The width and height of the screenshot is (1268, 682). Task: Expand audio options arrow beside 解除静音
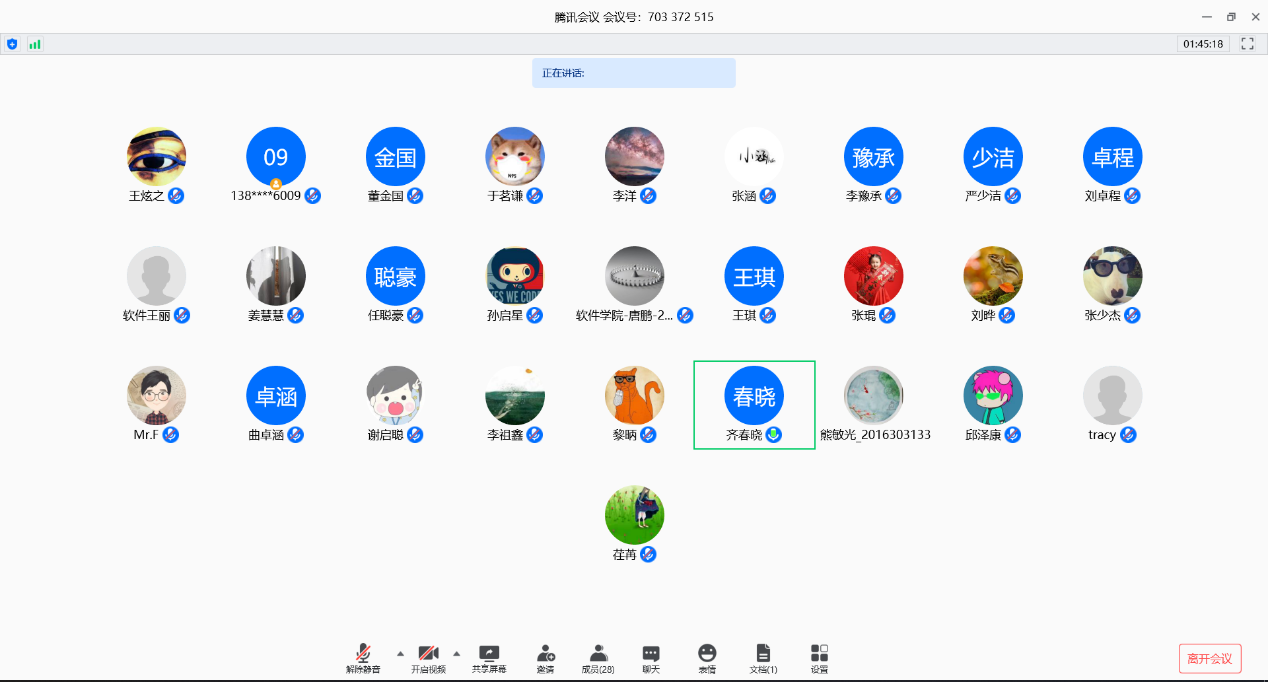[400, 653]
